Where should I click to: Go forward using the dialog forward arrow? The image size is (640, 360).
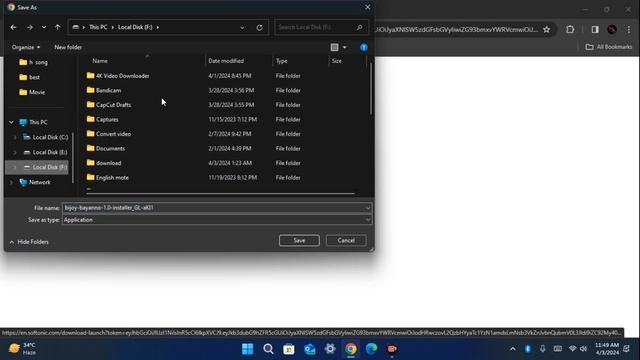pos(29,27)
